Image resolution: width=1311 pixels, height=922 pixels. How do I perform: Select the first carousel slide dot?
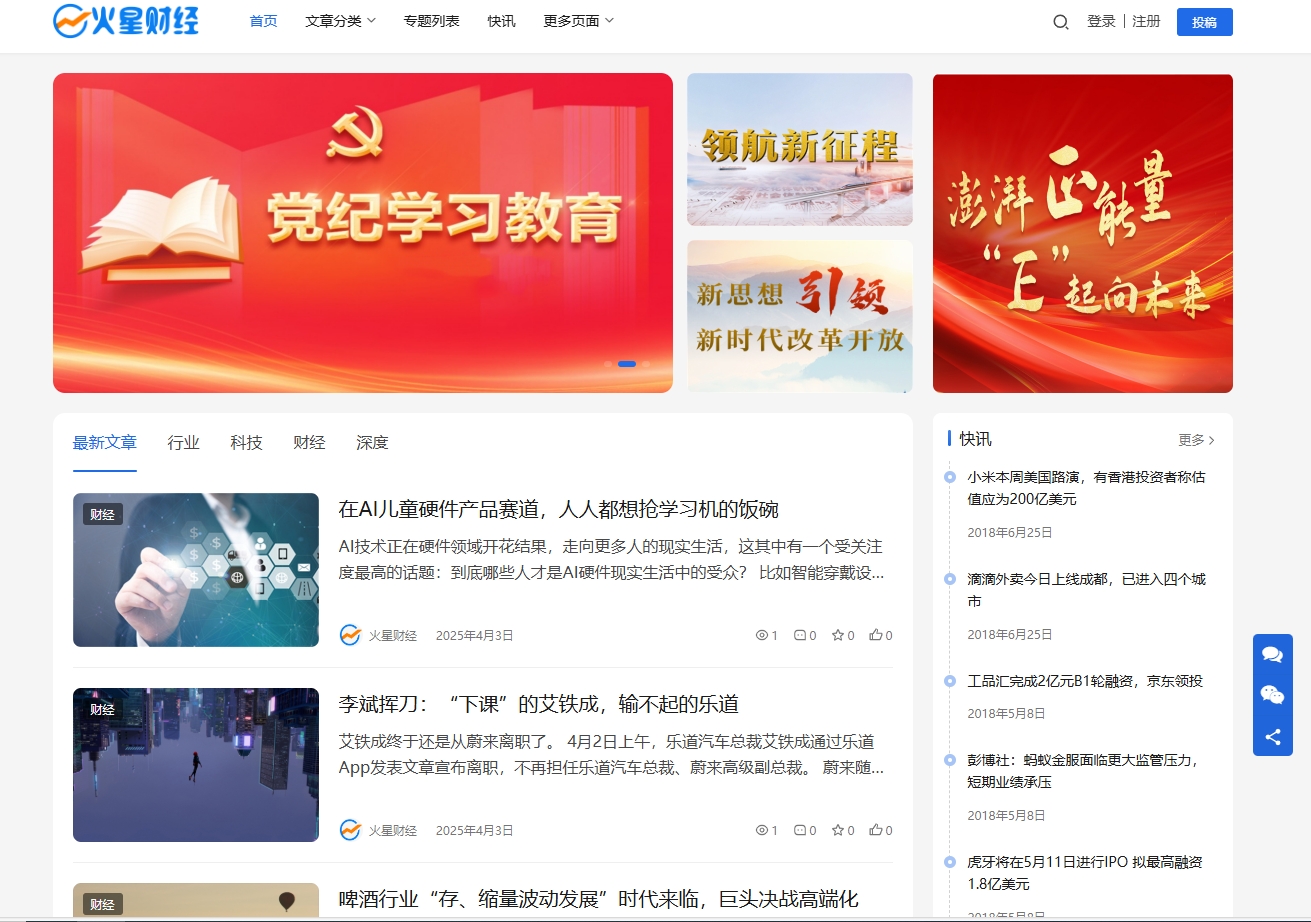coord(608,364)
